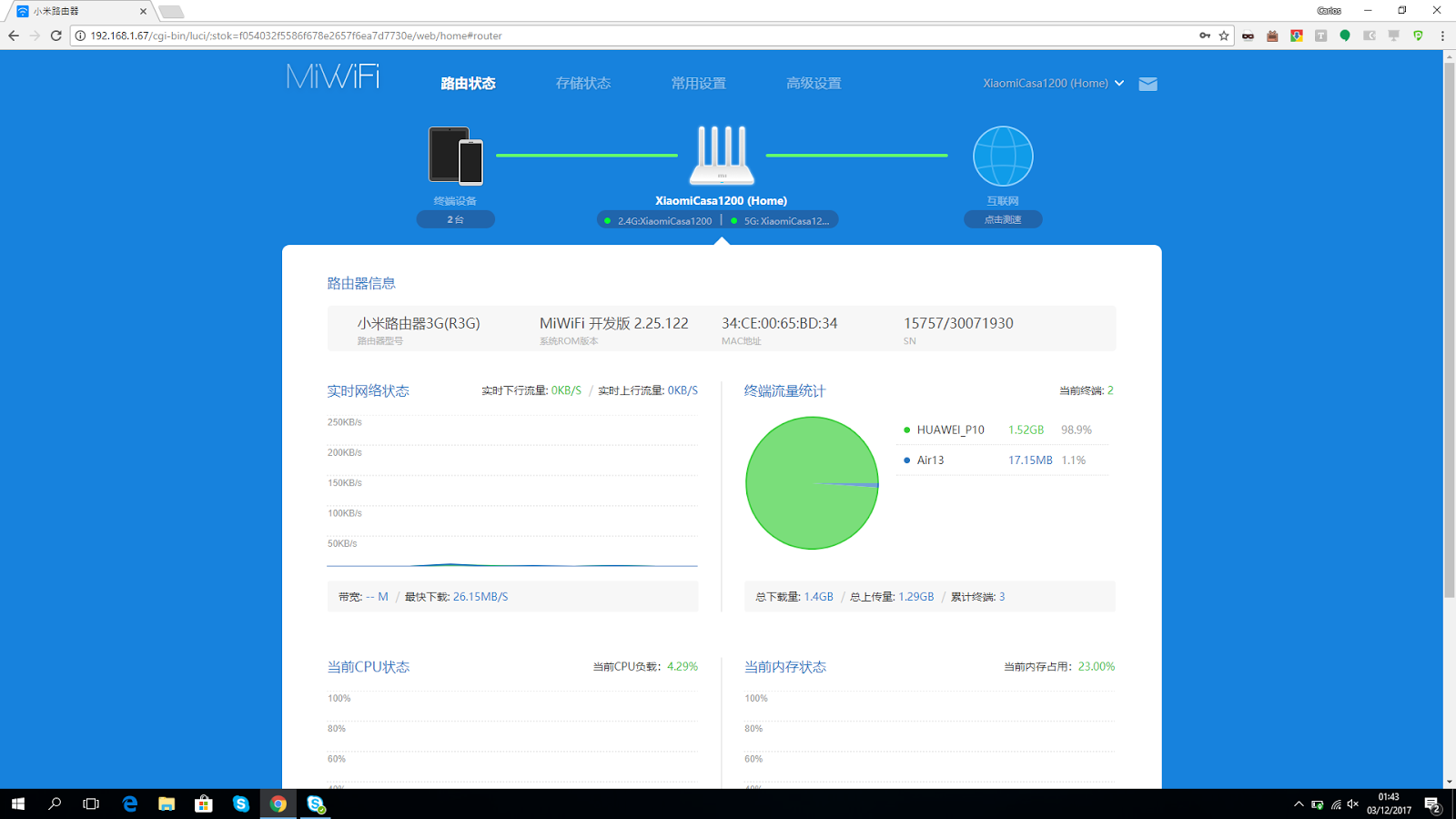Launch Microsoft Edge from the taskbar
Image resolution: width=1456 pixels, height=819 pixels.
tap(130, 804)
